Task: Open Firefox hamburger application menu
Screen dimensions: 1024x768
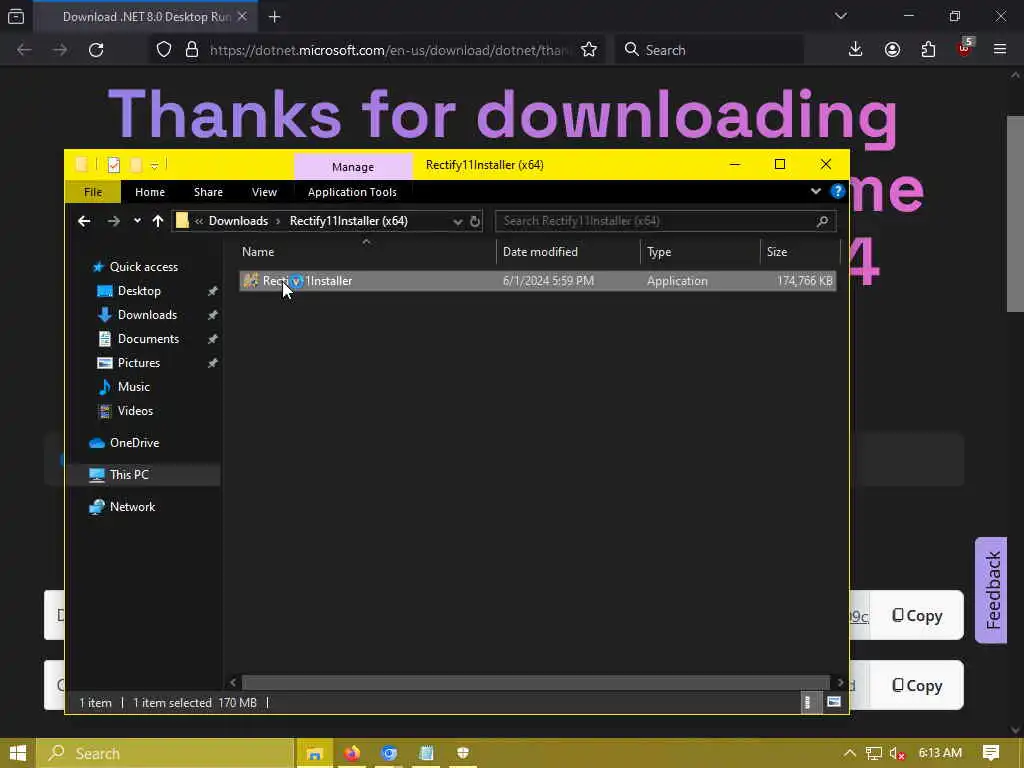Action: click(1000, 50)
